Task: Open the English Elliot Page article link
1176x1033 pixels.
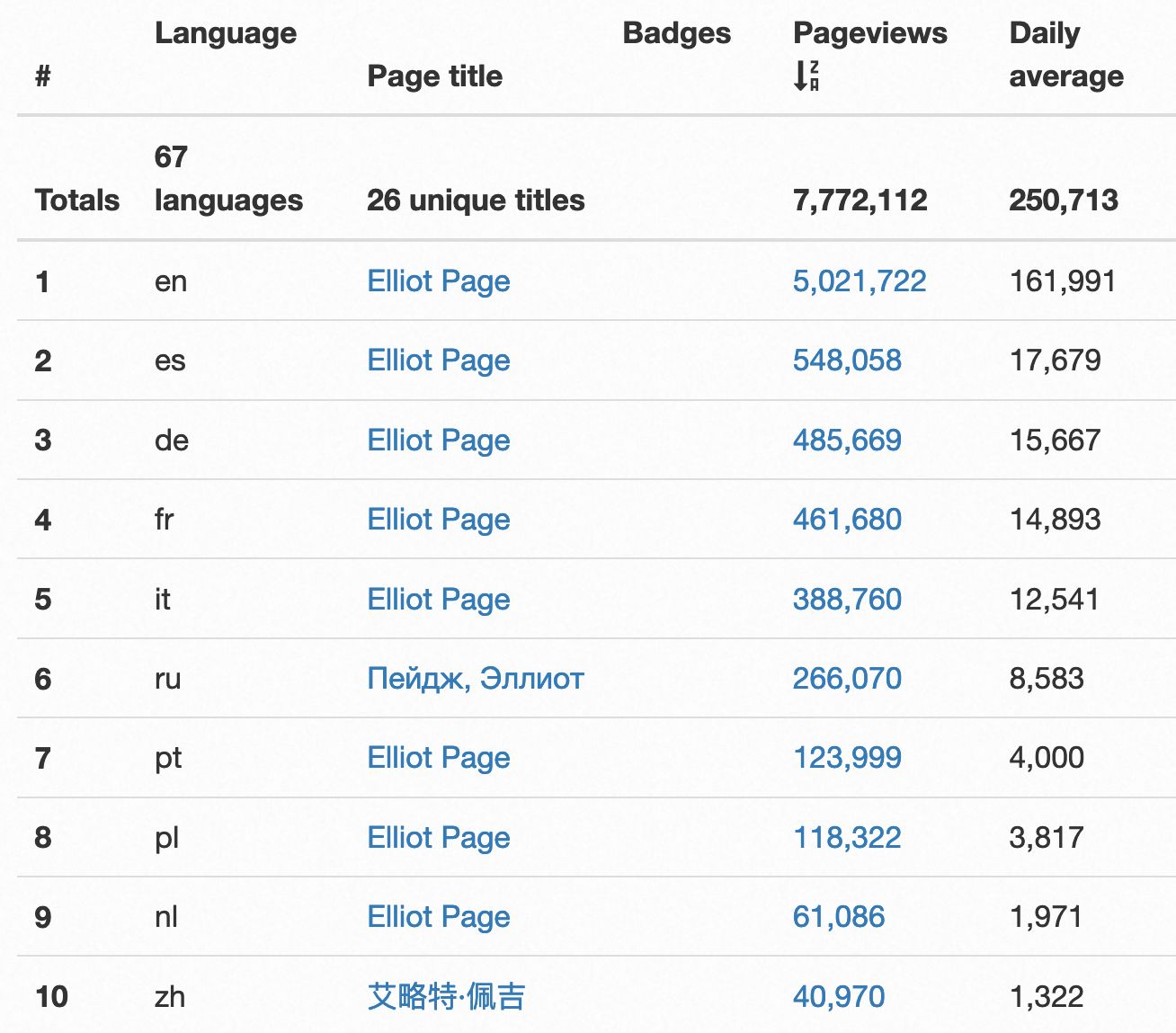Action: point(439,281)
